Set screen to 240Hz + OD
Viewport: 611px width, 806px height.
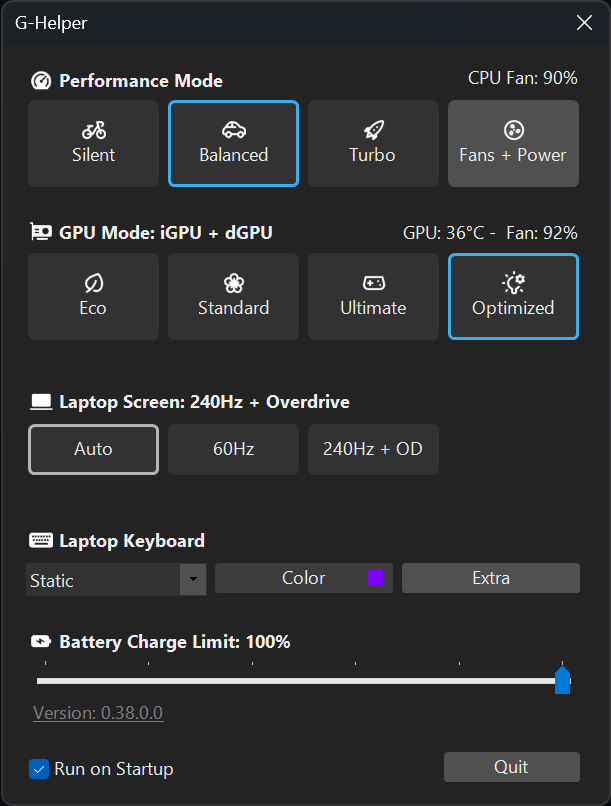tap(373, 449)
